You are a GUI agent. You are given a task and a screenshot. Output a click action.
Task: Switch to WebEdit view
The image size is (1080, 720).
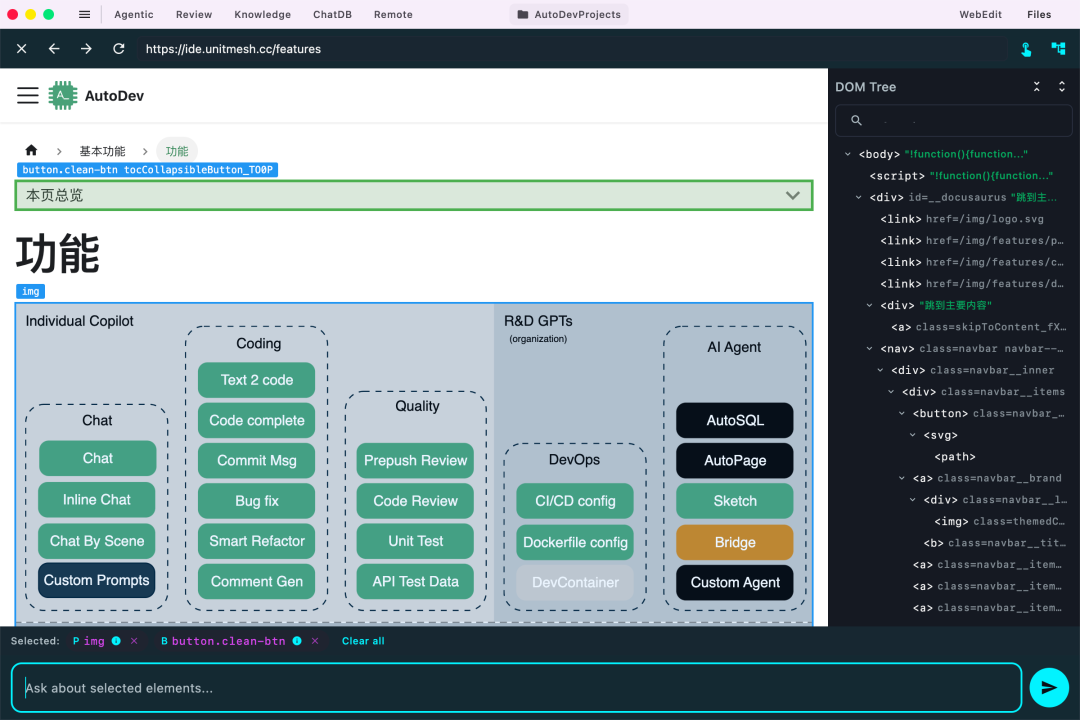[x=980, y=14]
